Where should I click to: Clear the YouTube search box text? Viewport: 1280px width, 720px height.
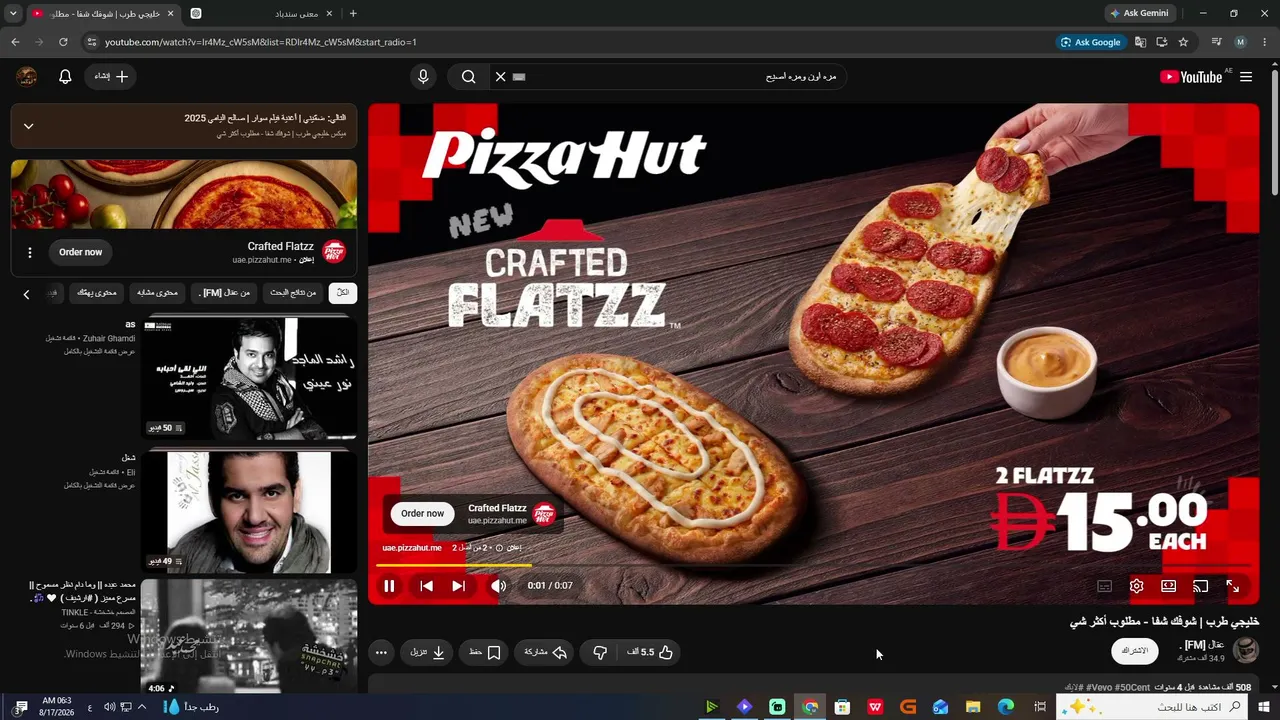coord(500,77)
